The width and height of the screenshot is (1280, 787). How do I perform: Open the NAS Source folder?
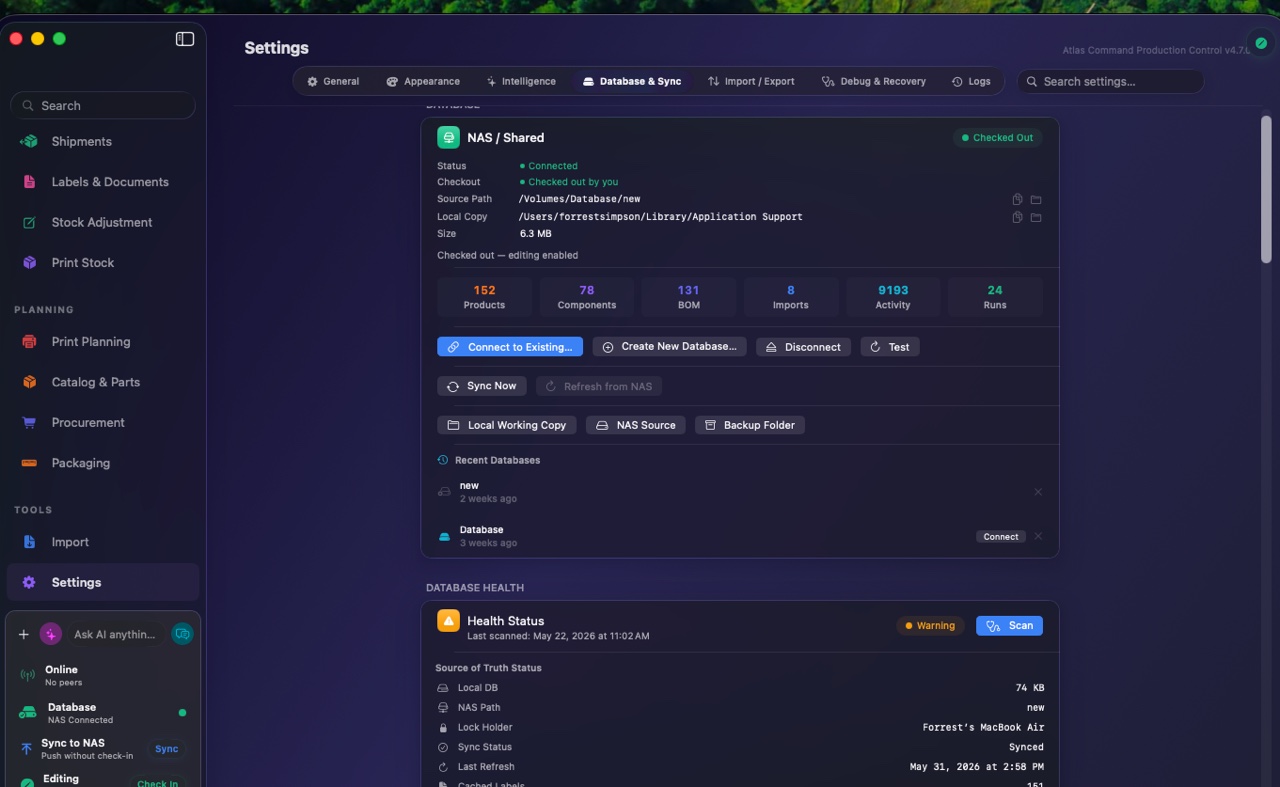636,425
